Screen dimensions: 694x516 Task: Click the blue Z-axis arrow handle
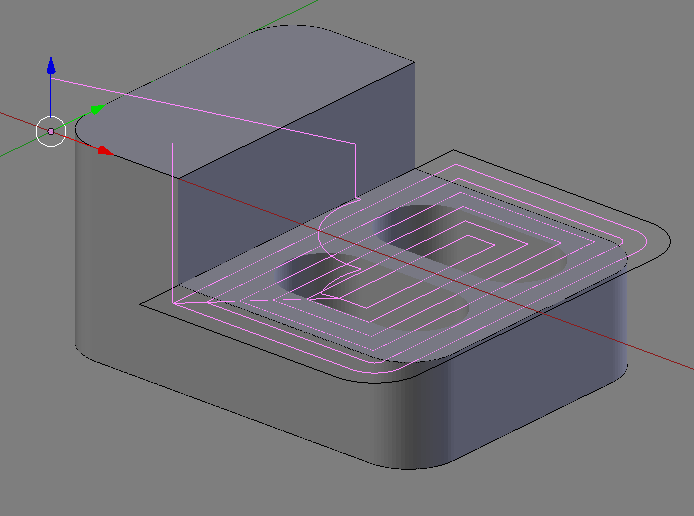51,66
